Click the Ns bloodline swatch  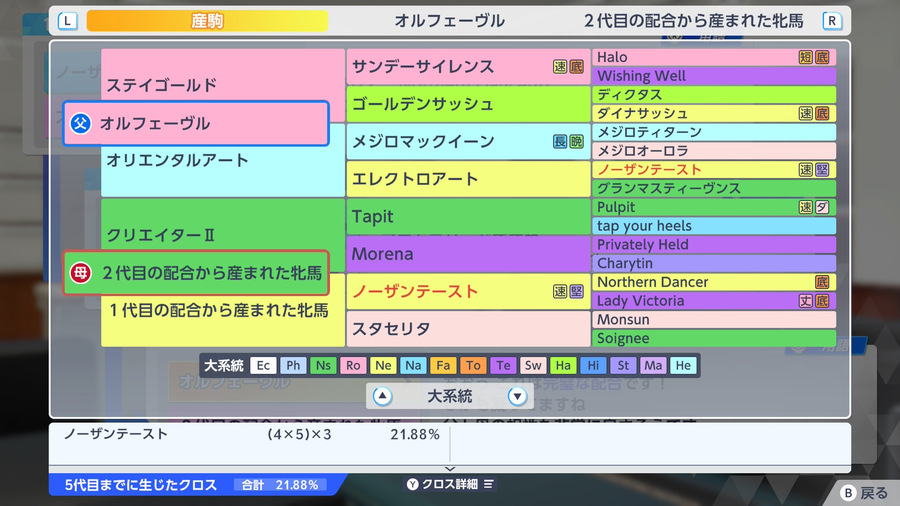pos(323,365)
